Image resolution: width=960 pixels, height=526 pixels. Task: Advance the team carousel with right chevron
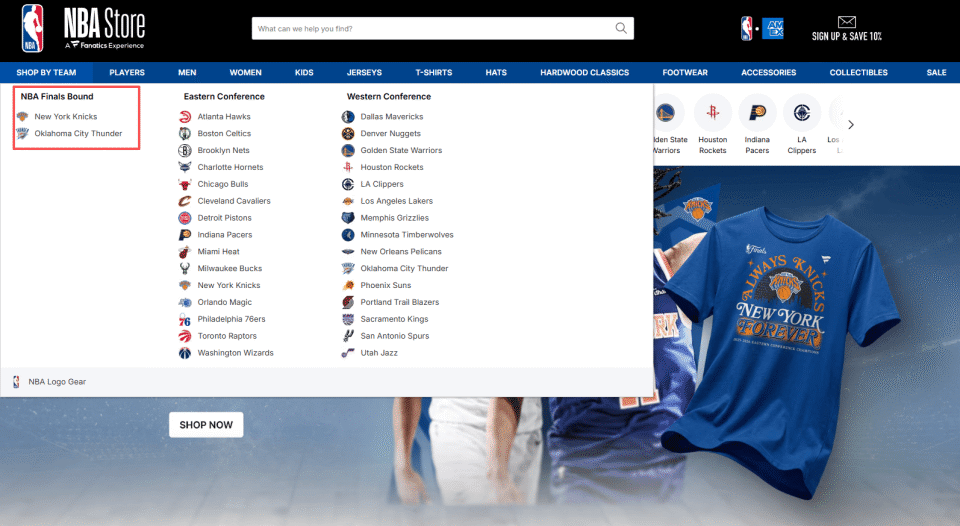[x=850, y=124]
